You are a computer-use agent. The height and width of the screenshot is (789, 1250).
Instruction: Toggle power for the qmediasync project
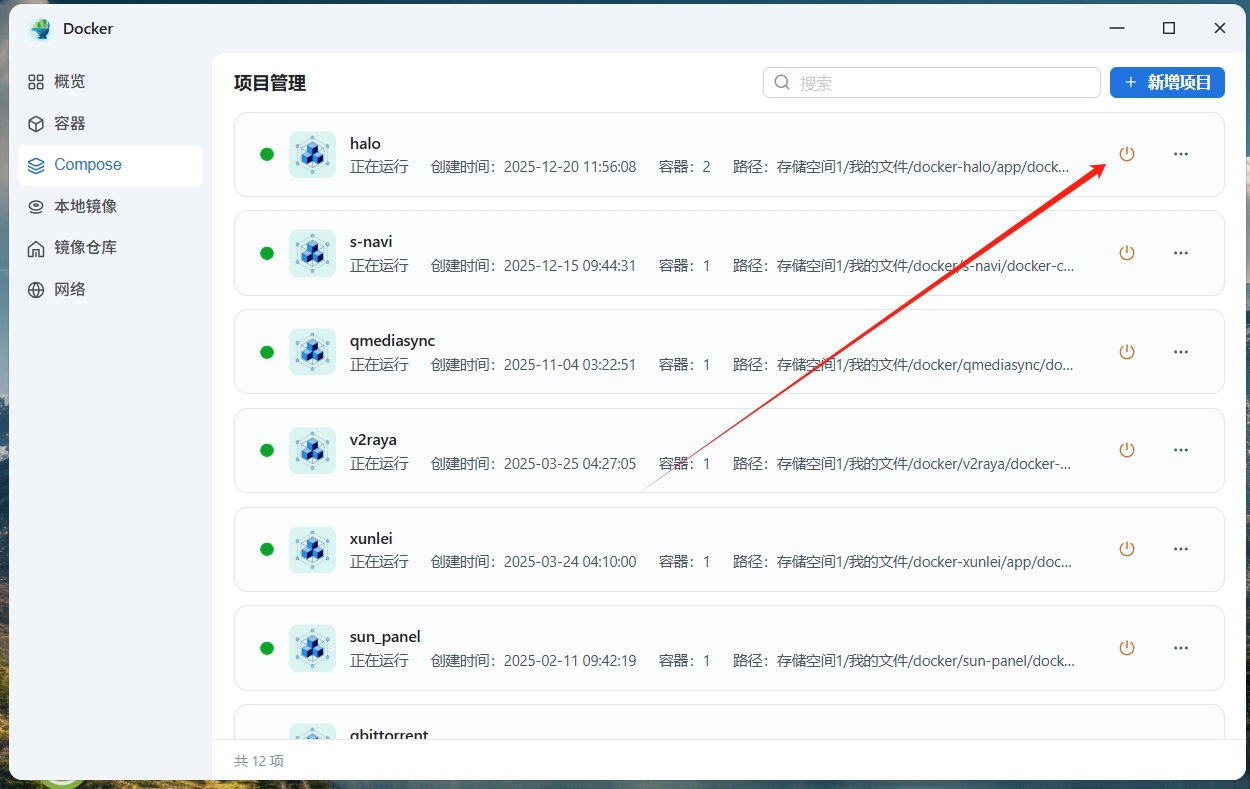[1127, 352]
